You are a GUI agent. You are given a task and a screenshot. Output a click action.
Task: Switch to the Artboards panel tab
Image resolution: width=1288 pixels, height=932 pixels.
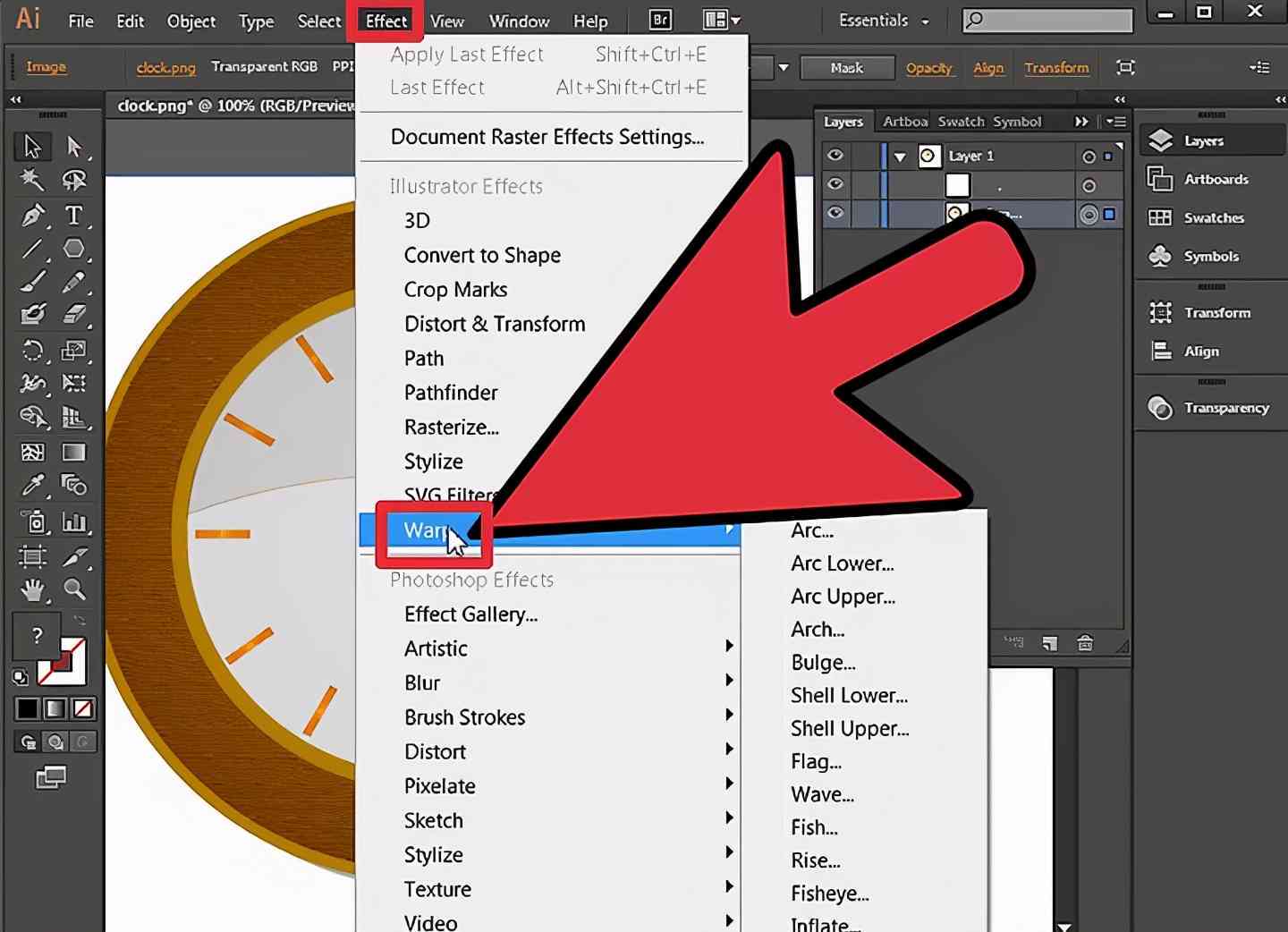(905, 122)
